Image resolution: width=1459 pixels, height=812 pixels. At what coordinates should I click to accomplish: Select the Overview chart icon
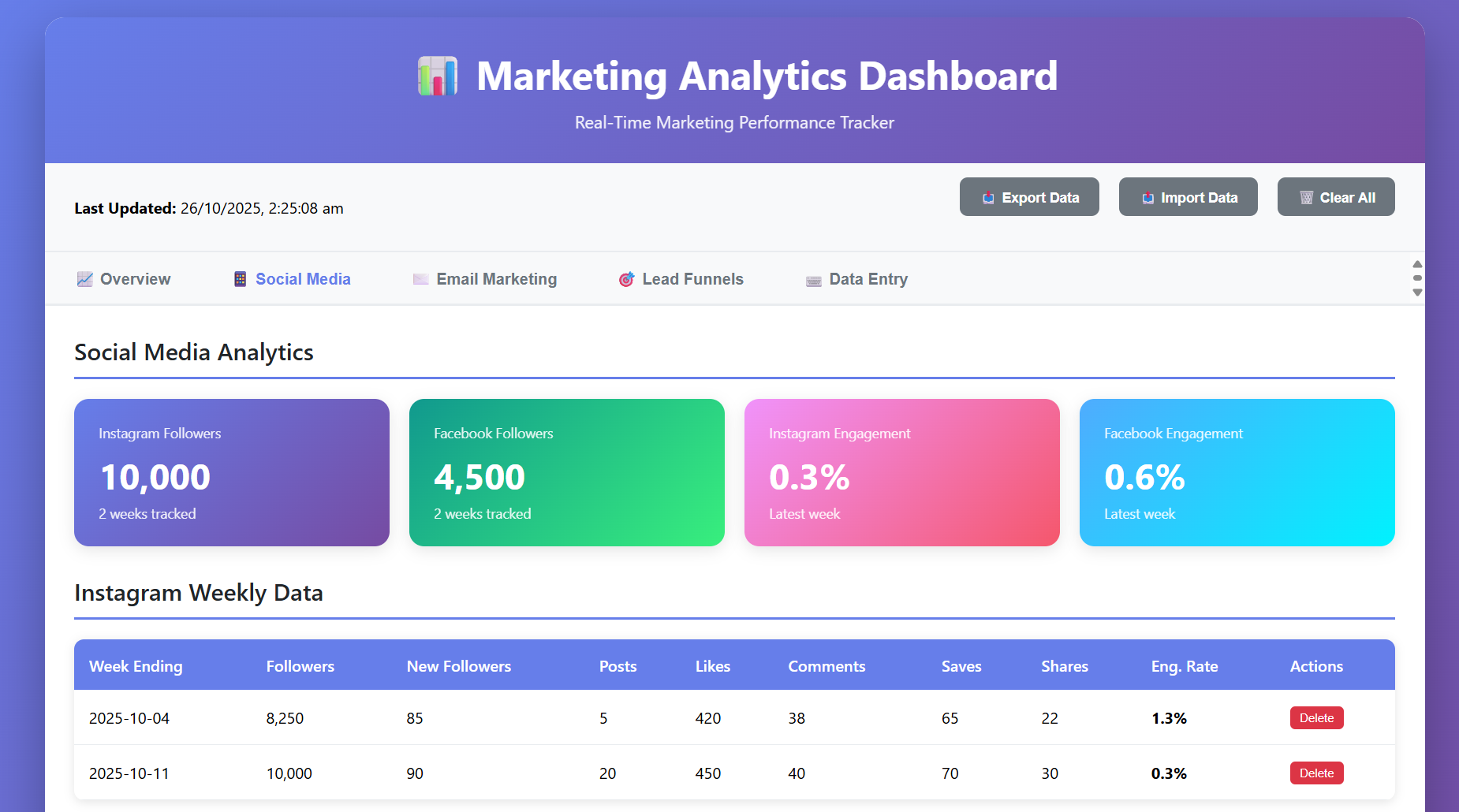(x=84, y=278)
